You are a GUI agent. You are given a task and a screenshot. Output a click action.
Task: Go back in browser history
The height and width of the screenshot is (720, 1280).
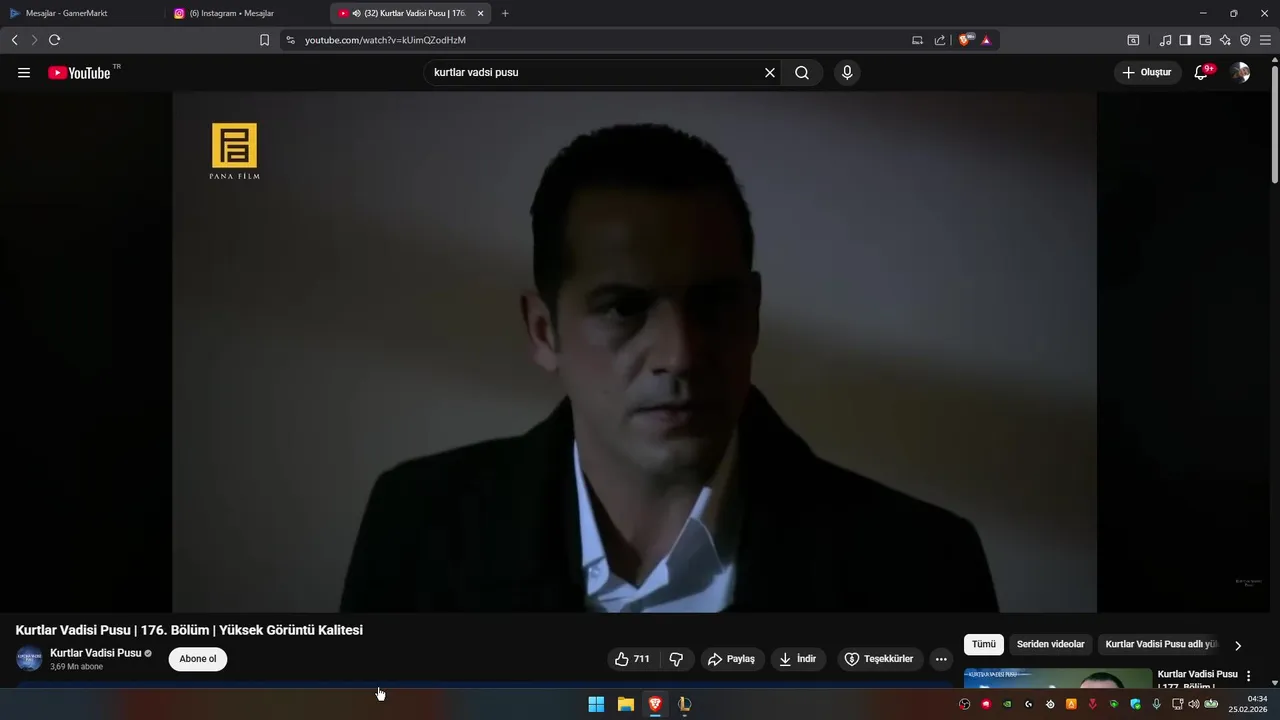click(x=14, y=40)
